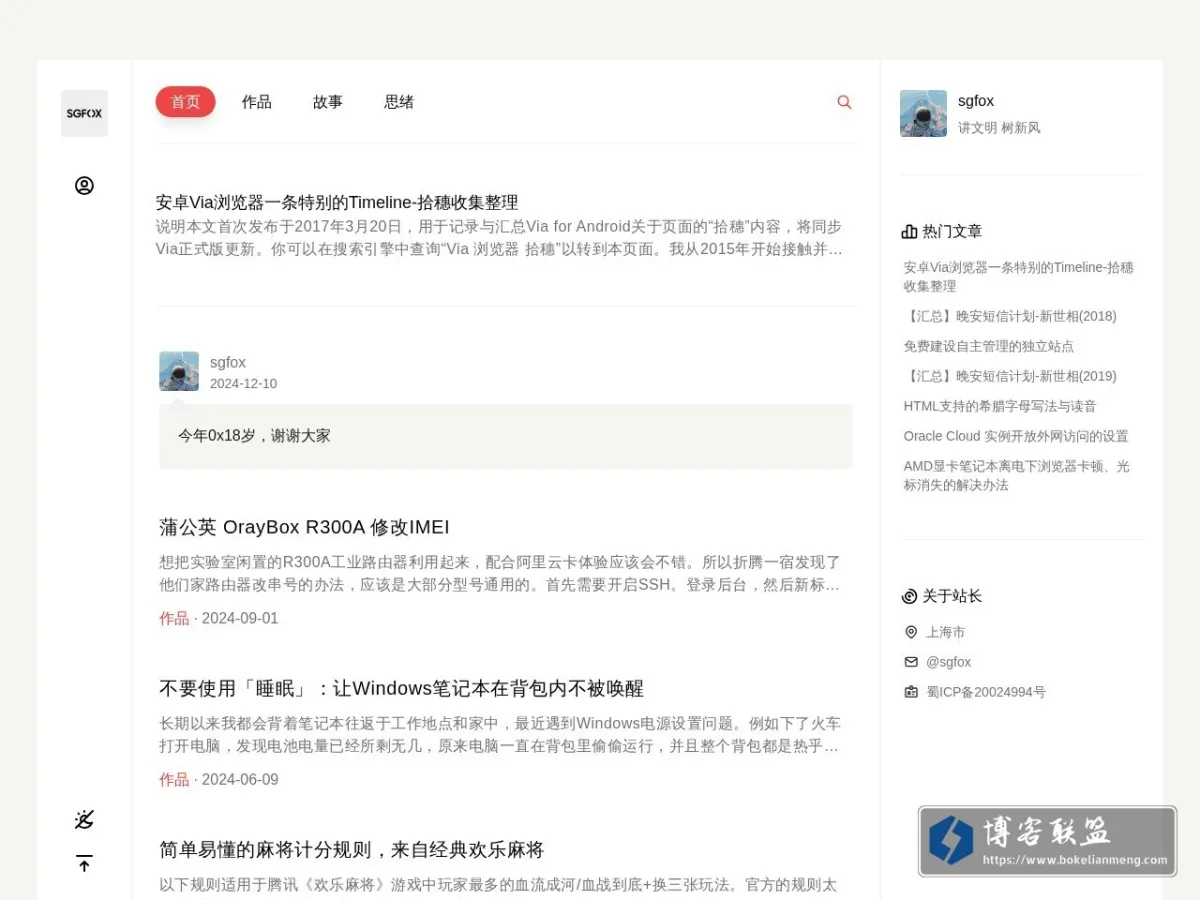
Task: Click sgfox name in right sidebar profile
Action: click(976, 101)
